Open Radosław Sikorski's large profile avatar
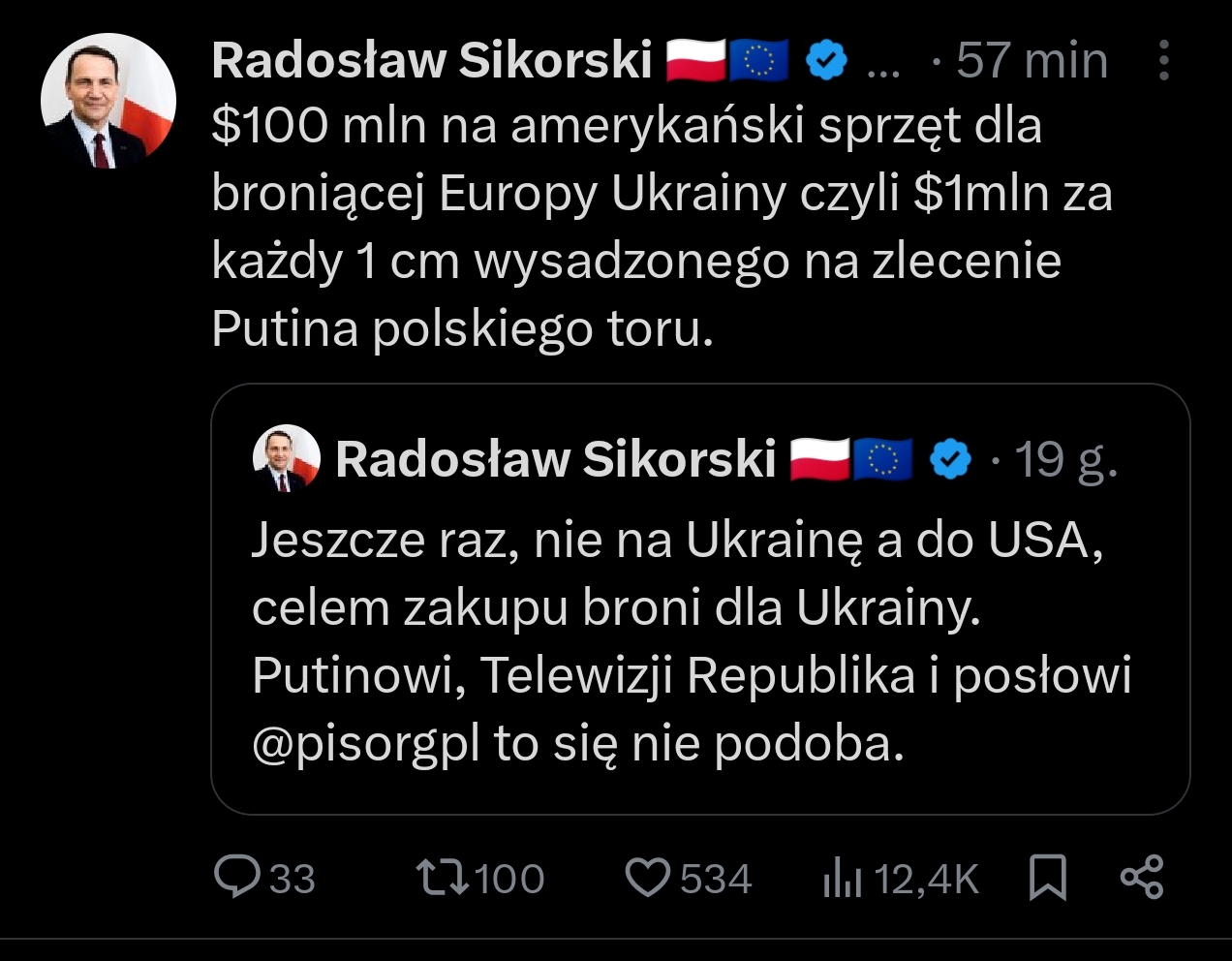 point(108,102)
